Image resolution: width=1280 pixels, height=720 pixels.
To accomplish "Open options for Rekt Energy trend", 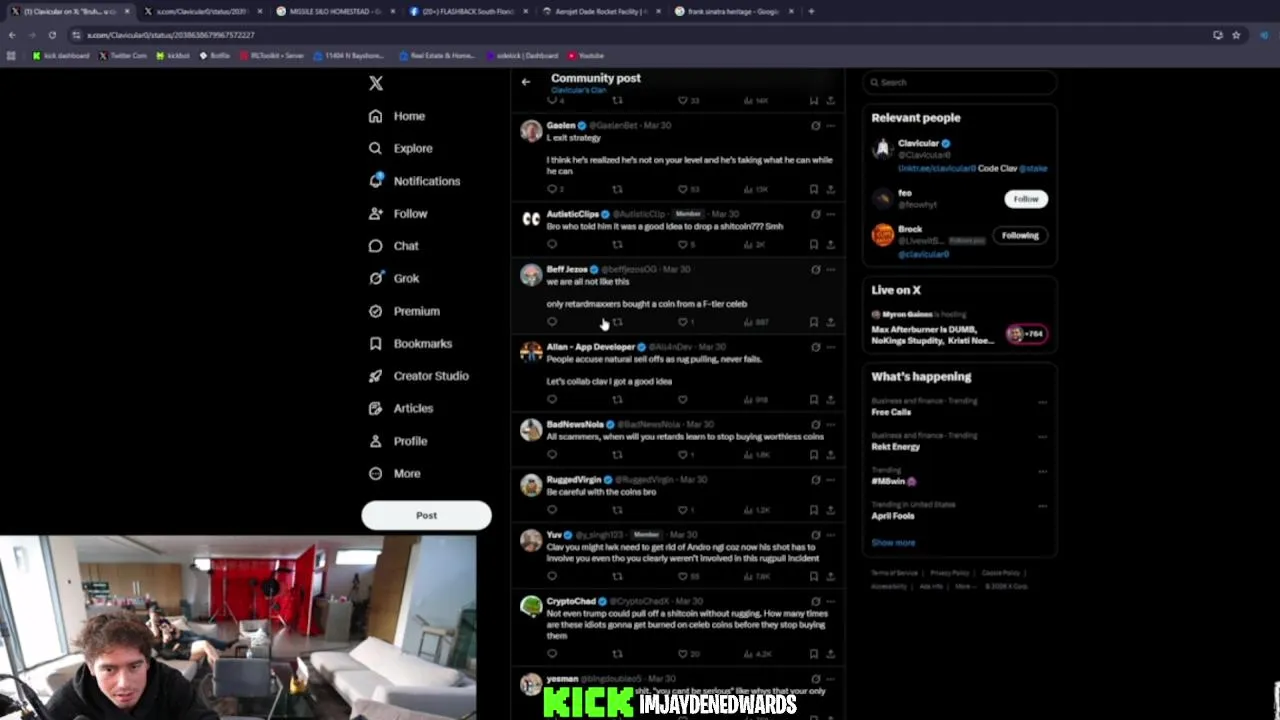I will tap(1042, 437).
